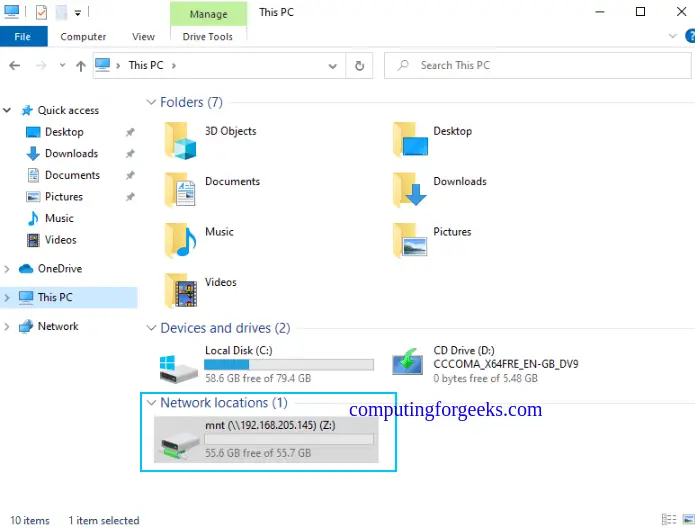Screen dimensions: 695x528
Task: Open the Desktop folder icon in Folders
Action: tap(410, 140)
